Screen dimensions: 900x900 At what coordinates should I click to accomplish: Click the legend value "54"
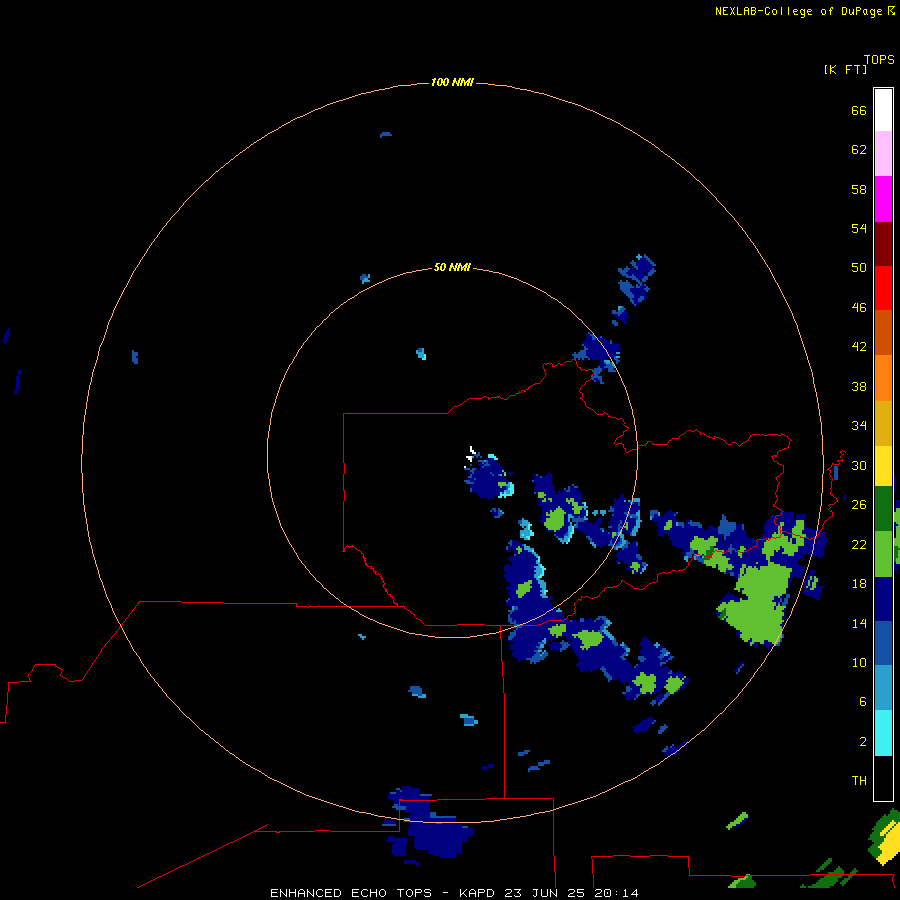click(x=859, y=228)
